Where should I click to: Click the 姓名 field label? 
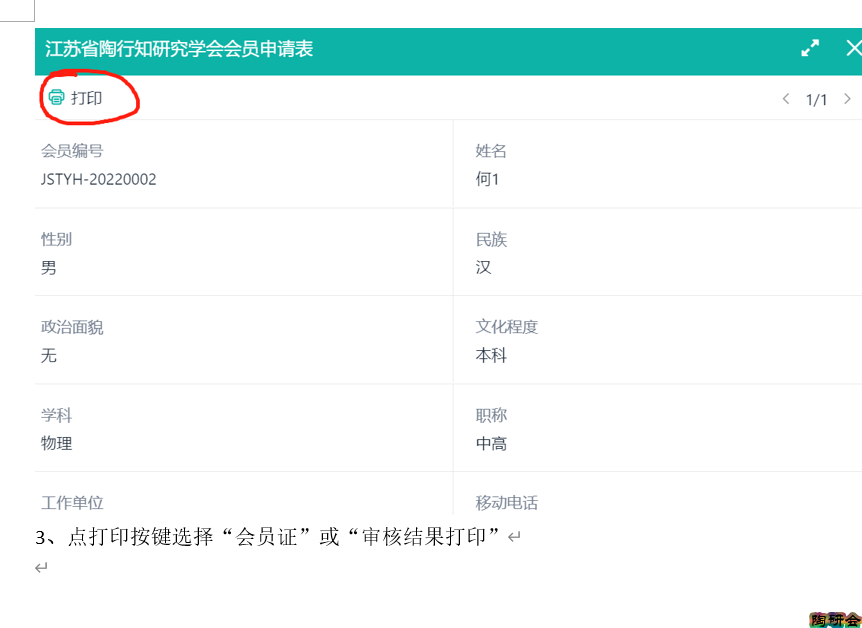click(x=491, y=151)
